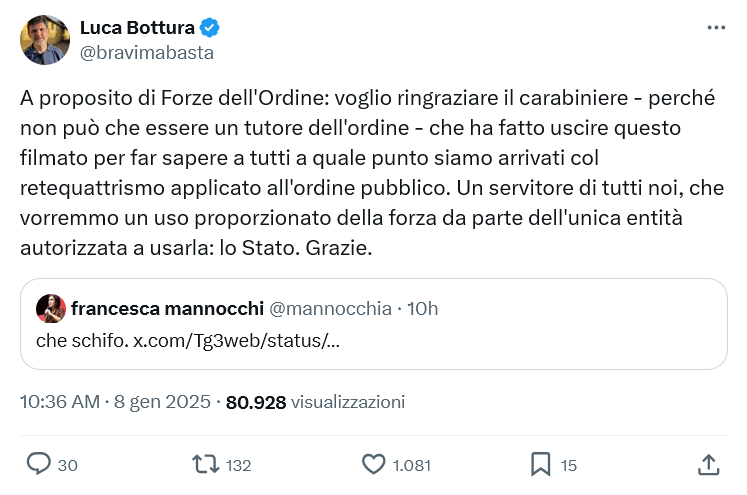
Task: Open the three-dot more options menu
Action: [x=716, y=29]
